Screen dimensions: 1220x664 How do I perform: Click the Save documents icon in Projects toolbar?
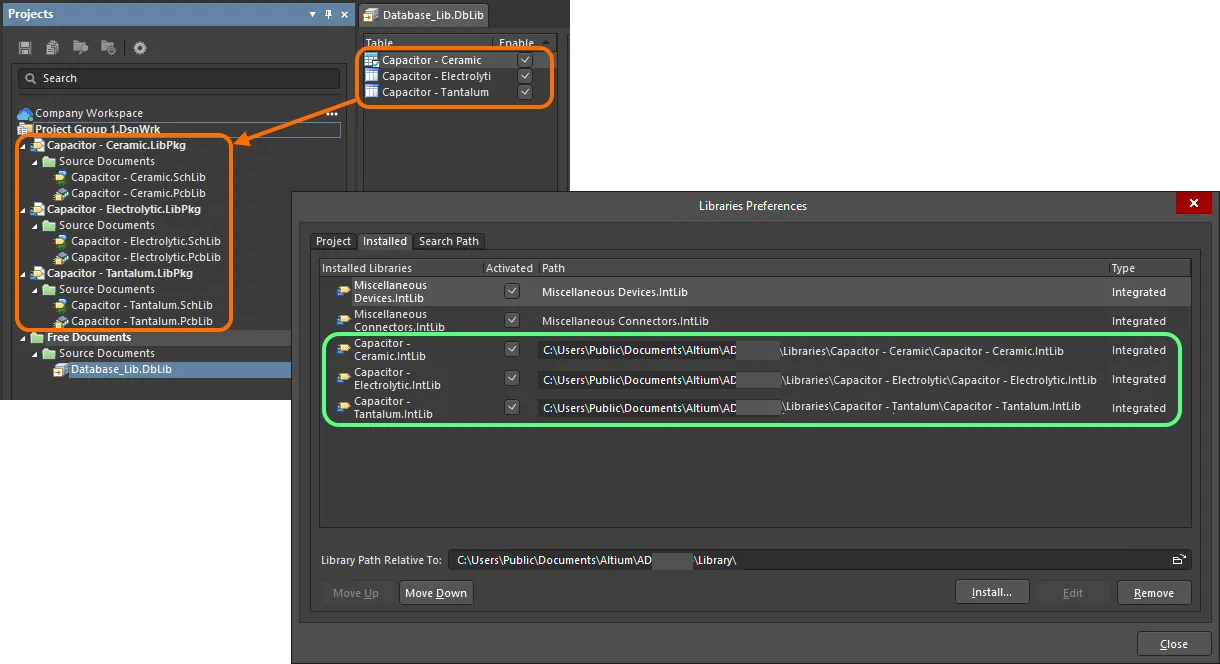[24, 47]
